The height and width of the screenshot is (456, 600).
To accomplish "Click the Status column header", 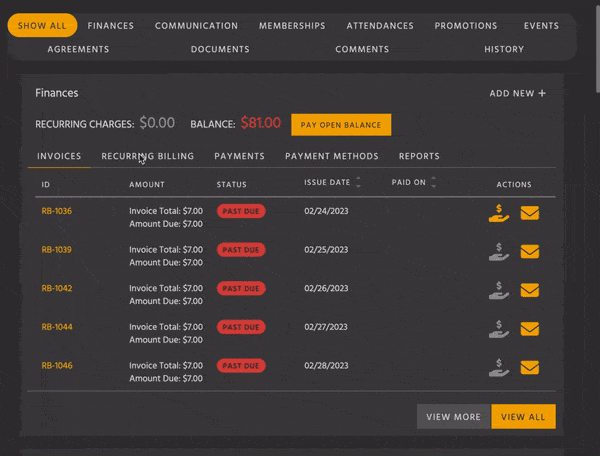I will pyautogui.click(x=232, y=185).
